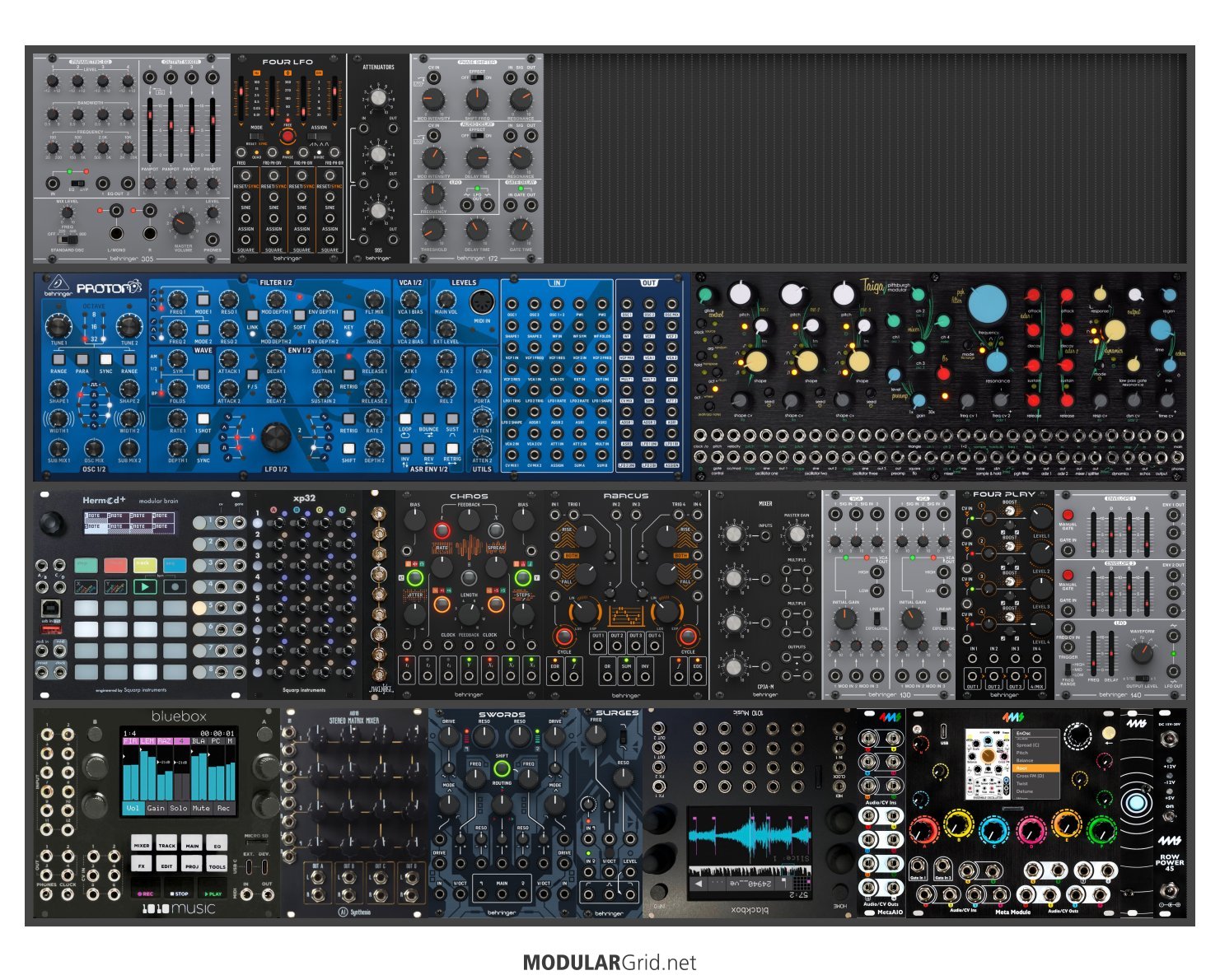Click the red Rate button on Chaos

click(442, 531)
